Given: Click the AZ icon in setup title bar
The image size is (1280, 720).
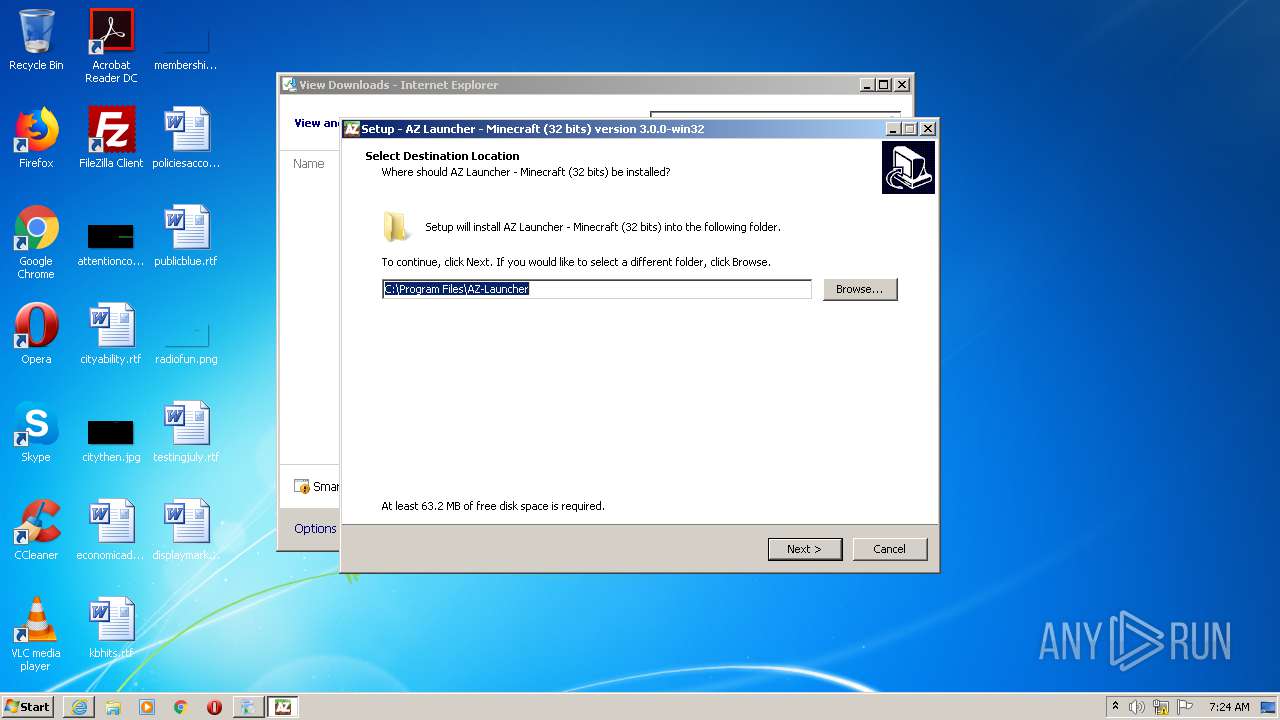Looking at the screenshot, I should pos(352,129).
